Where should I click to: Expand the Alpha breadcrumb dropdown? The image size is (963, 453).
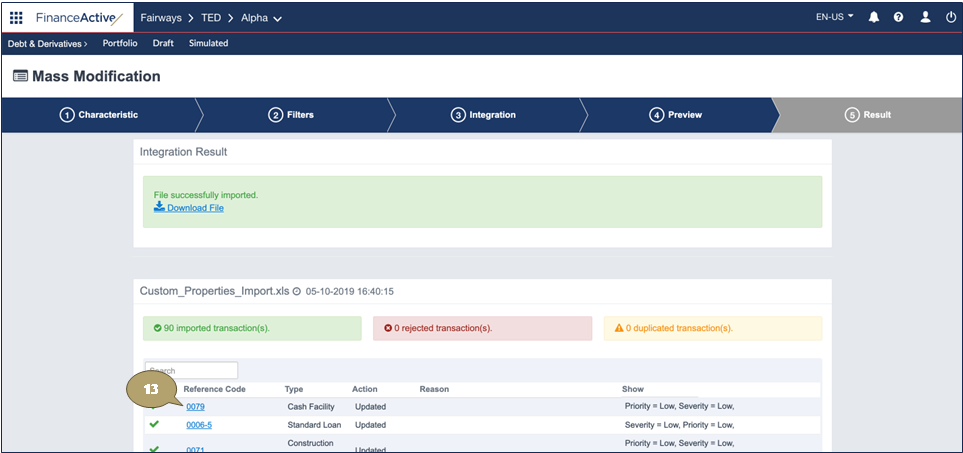tap(262, 18)
